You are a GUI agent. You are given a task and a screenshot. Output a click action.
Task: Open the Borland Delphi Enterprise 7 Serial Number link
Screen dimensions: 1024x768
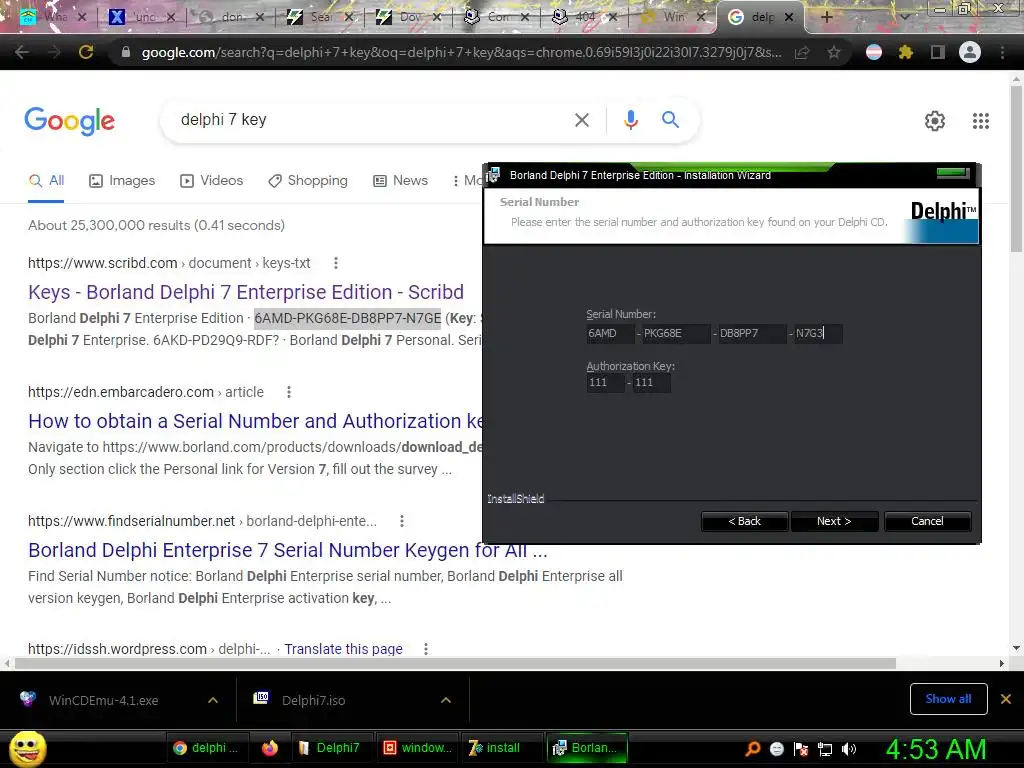288,550
